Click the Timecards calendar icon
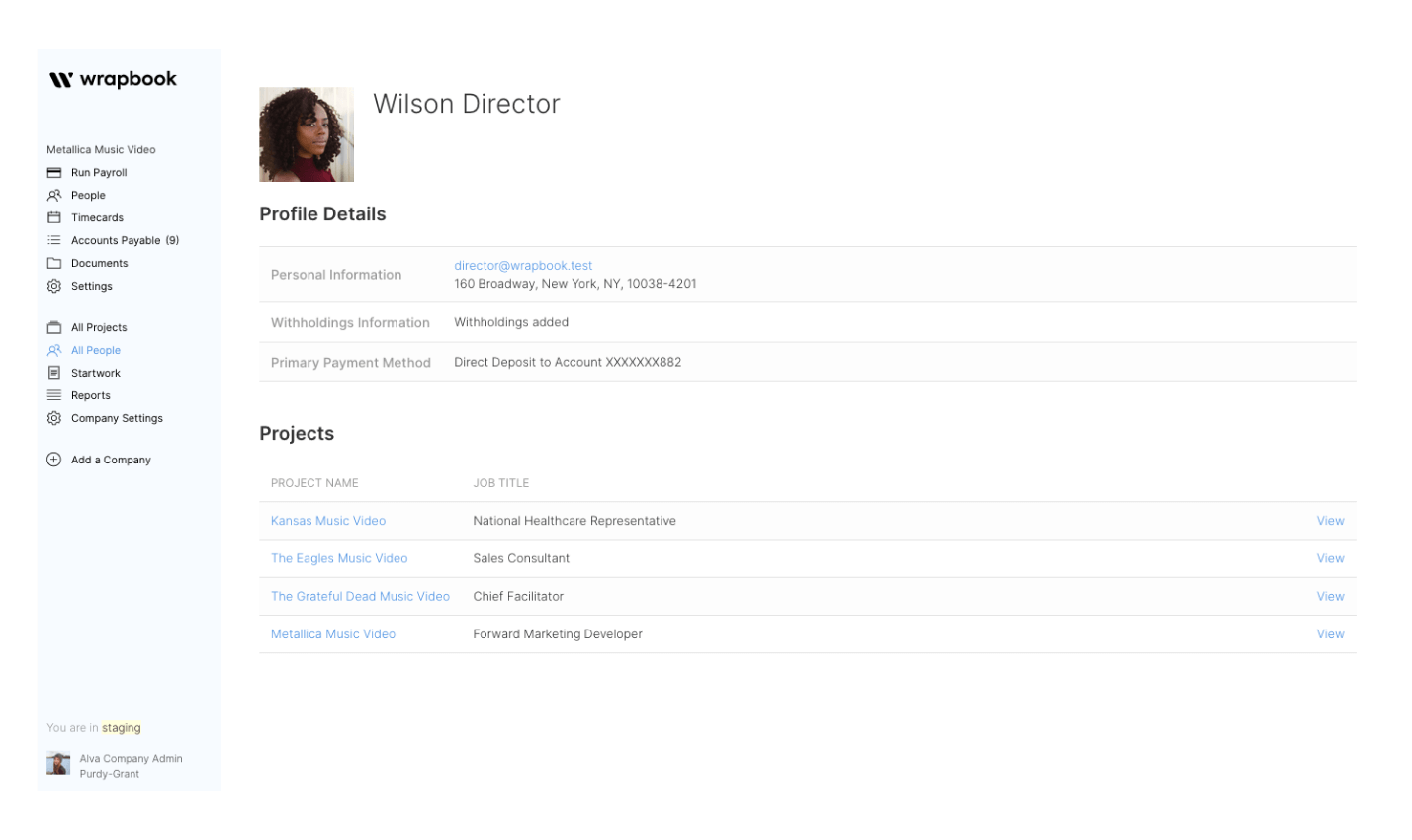 click(54, 218)
